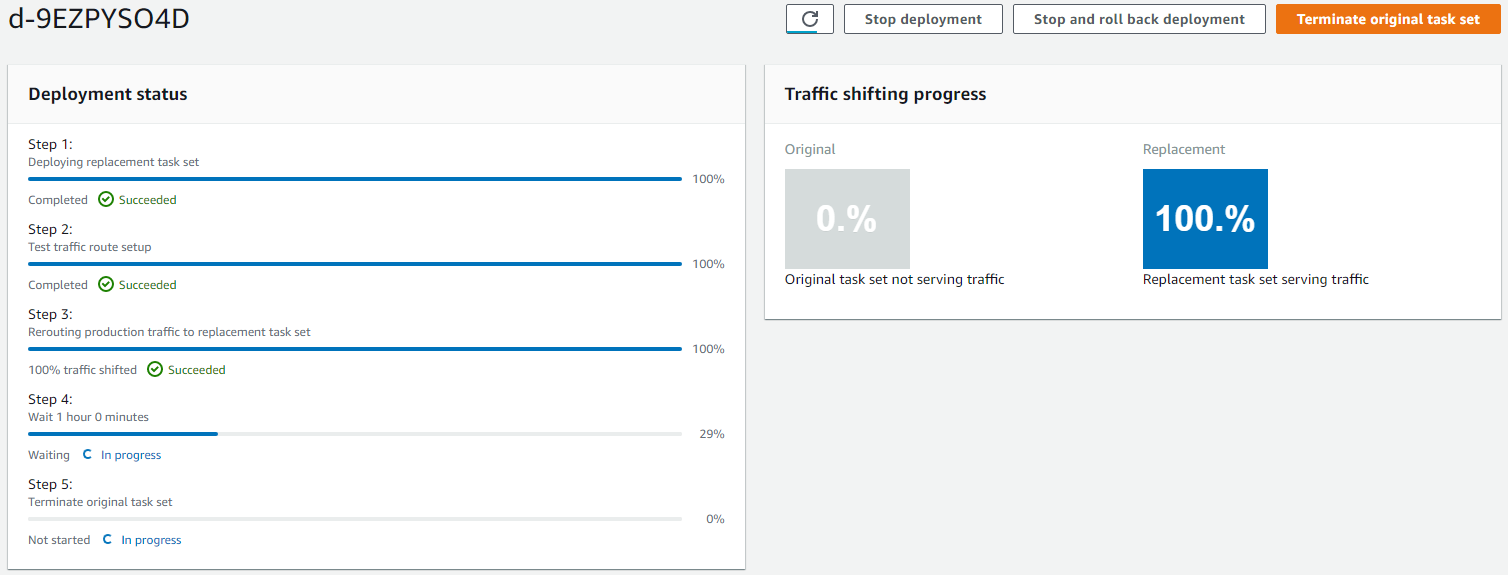Click the Step 5 terminate progress bar
1508x575 pixels.
355,519
